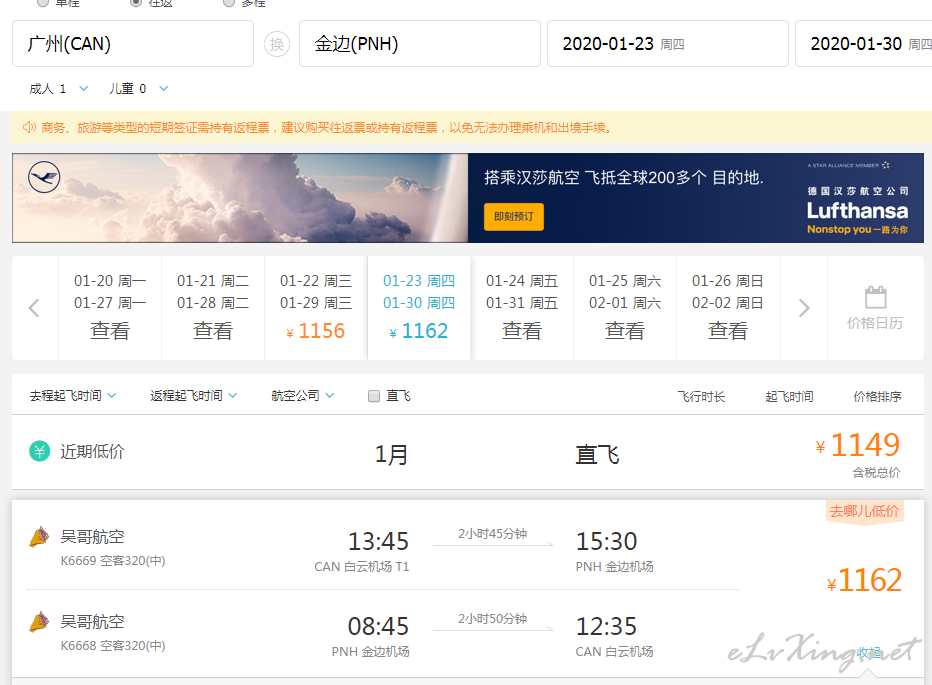The width and height of the screenshot is (932, 685).
Task: Click the 吴哥航空 logo for flight K6668
Action: (39, 622)
